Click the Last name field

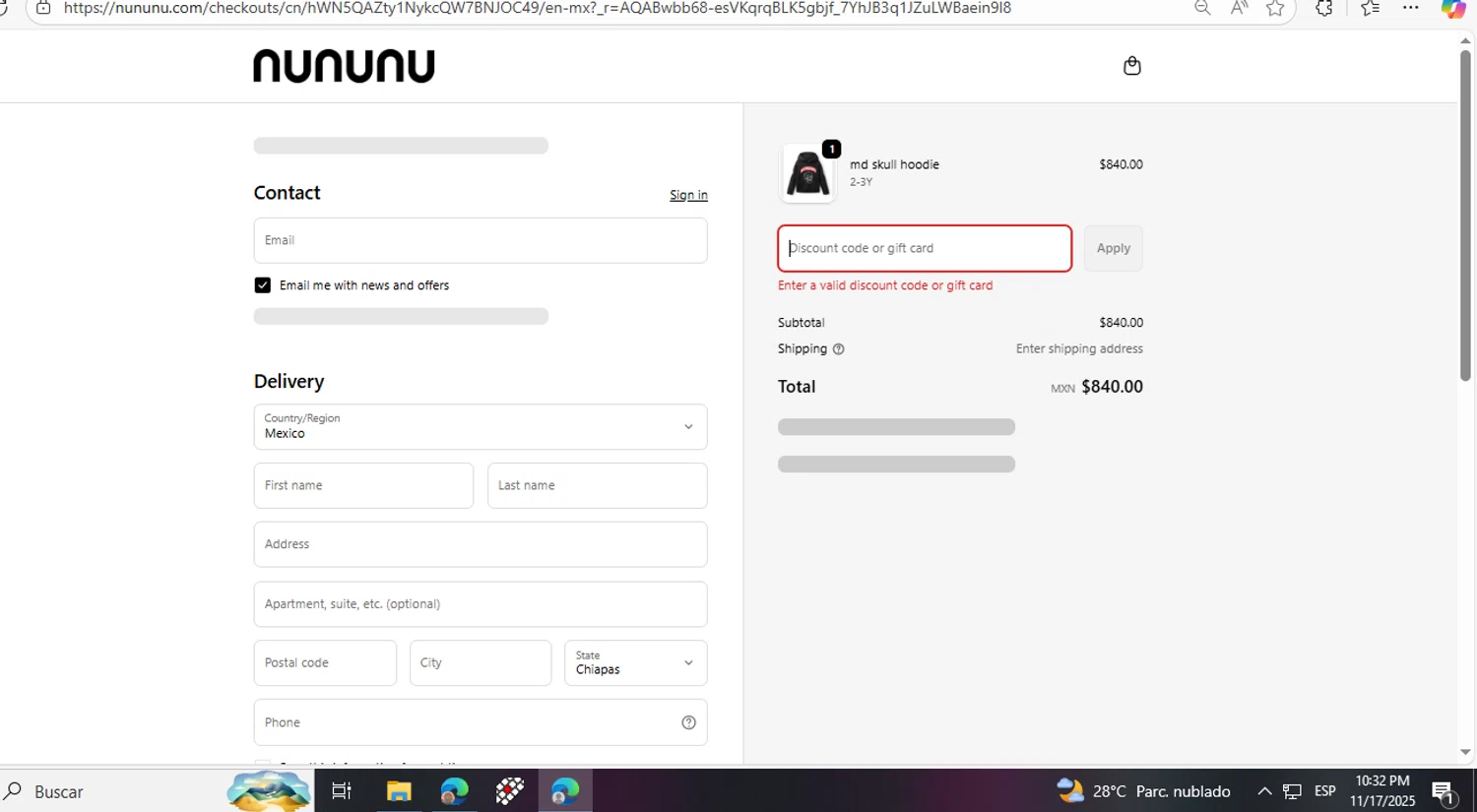pos(598,485)
